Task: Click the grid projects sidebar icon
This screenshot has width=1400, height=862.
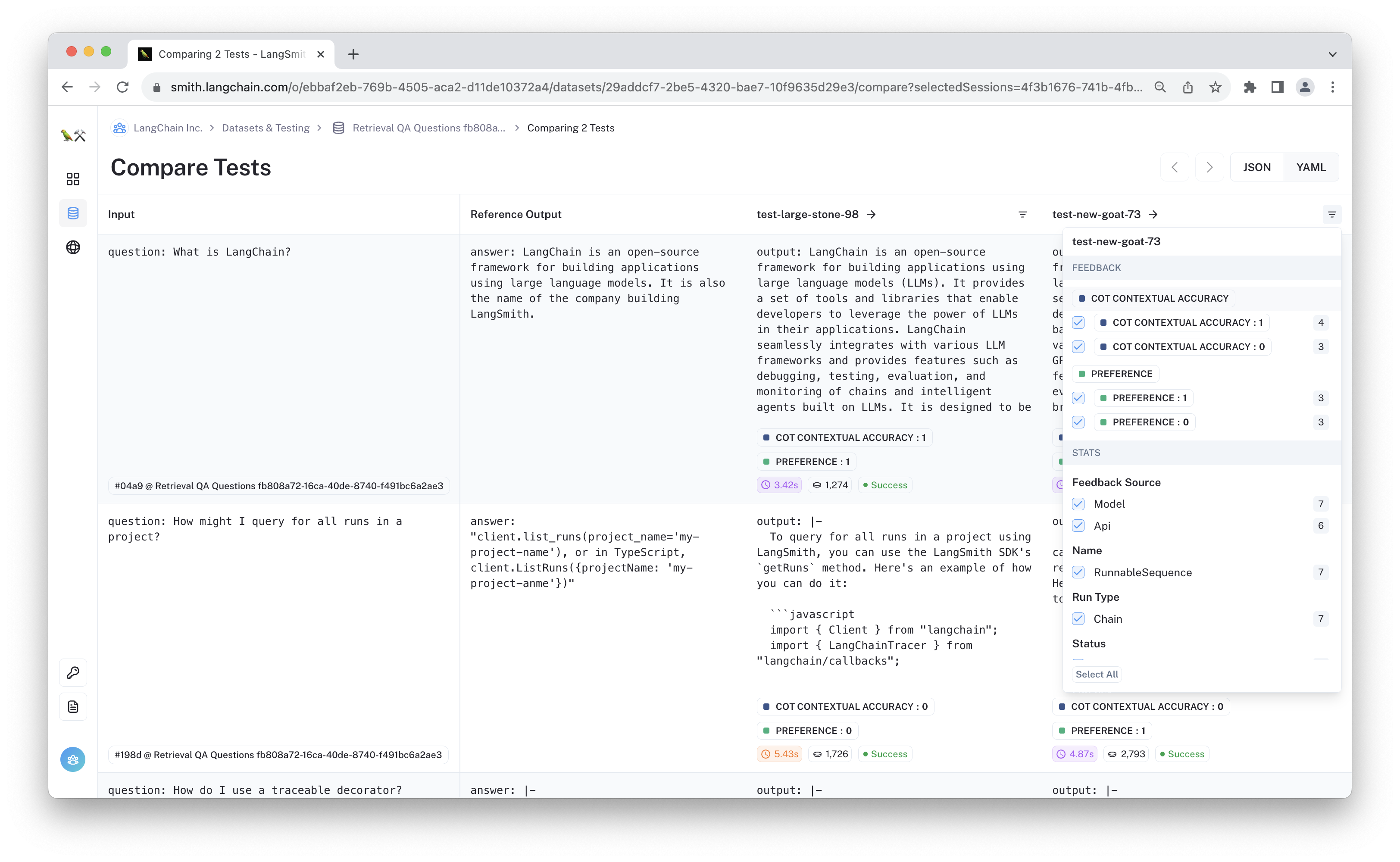Action: coord(73,179)
